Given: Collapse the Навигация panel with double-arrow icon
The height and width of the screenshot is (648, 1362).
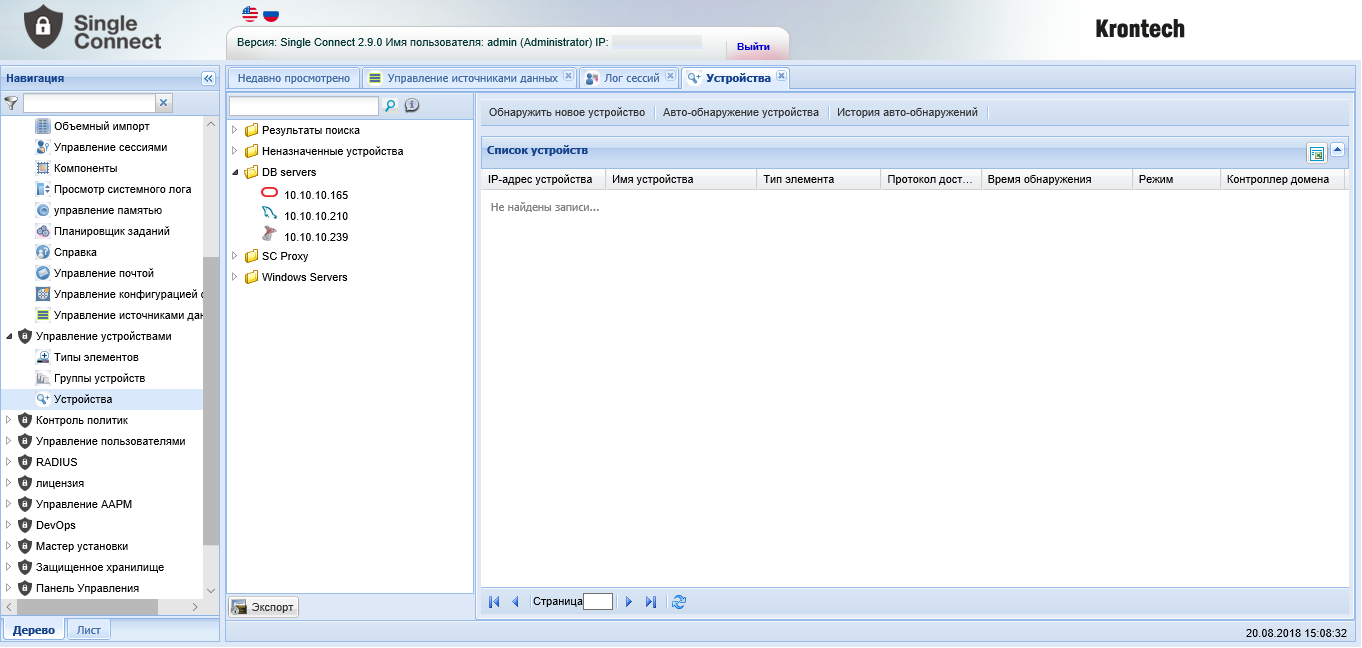Looking at the screenshot, I should pos(208,78).
